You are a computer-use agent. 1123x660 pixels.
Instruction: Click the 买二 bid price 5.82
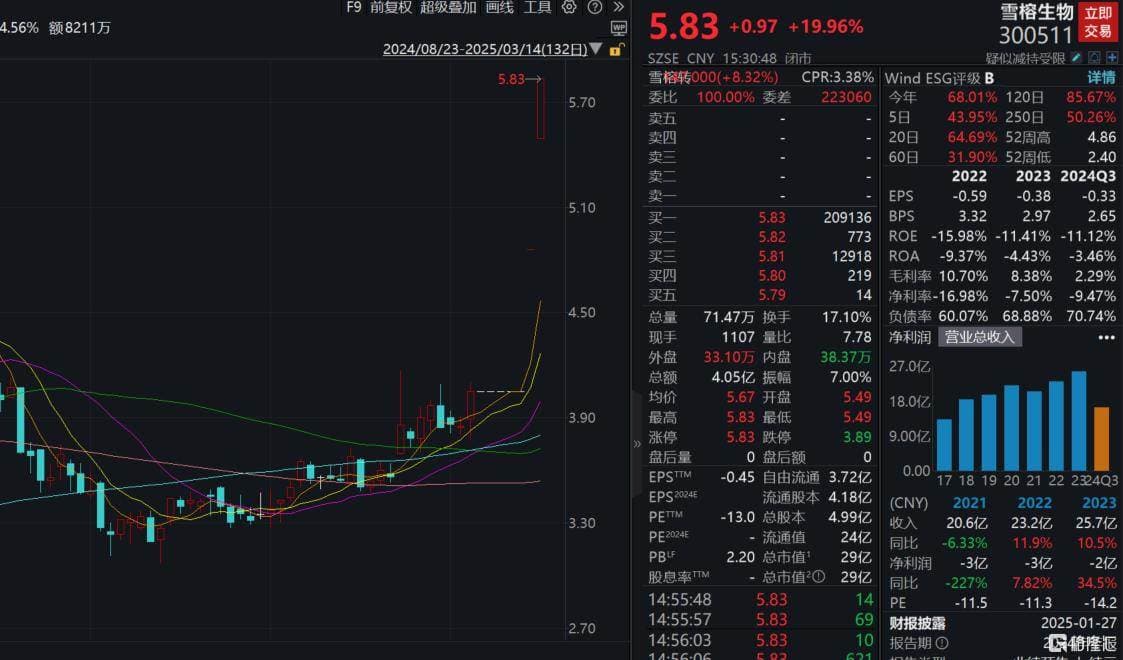point(772,237)
